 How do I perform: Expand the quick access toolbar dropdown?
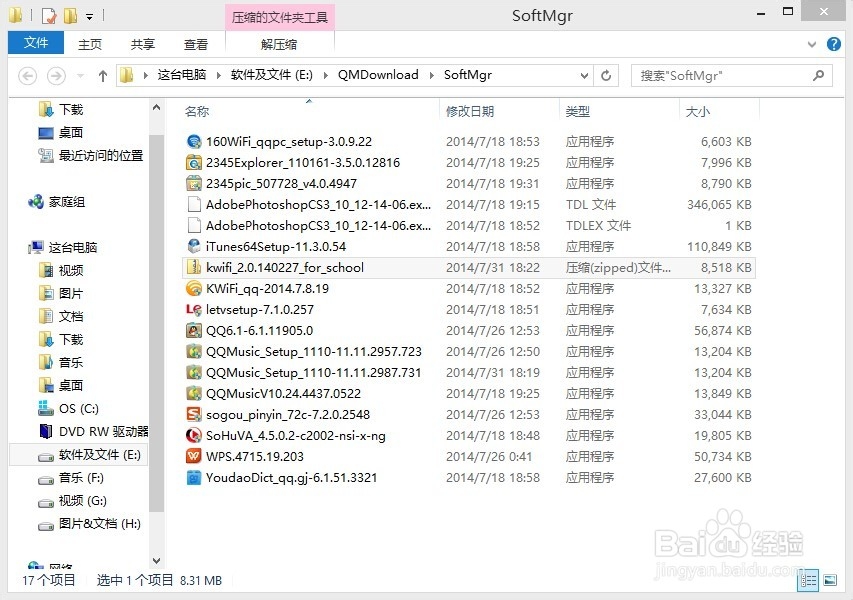[x=89, y=15]
